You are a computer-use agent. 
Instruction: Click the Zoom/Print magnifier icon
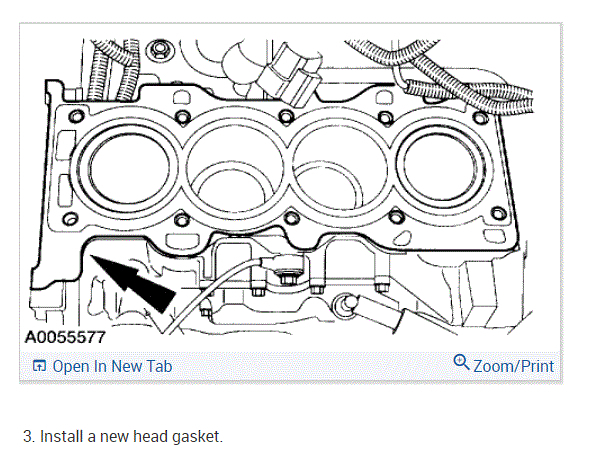tap(461, 362)
